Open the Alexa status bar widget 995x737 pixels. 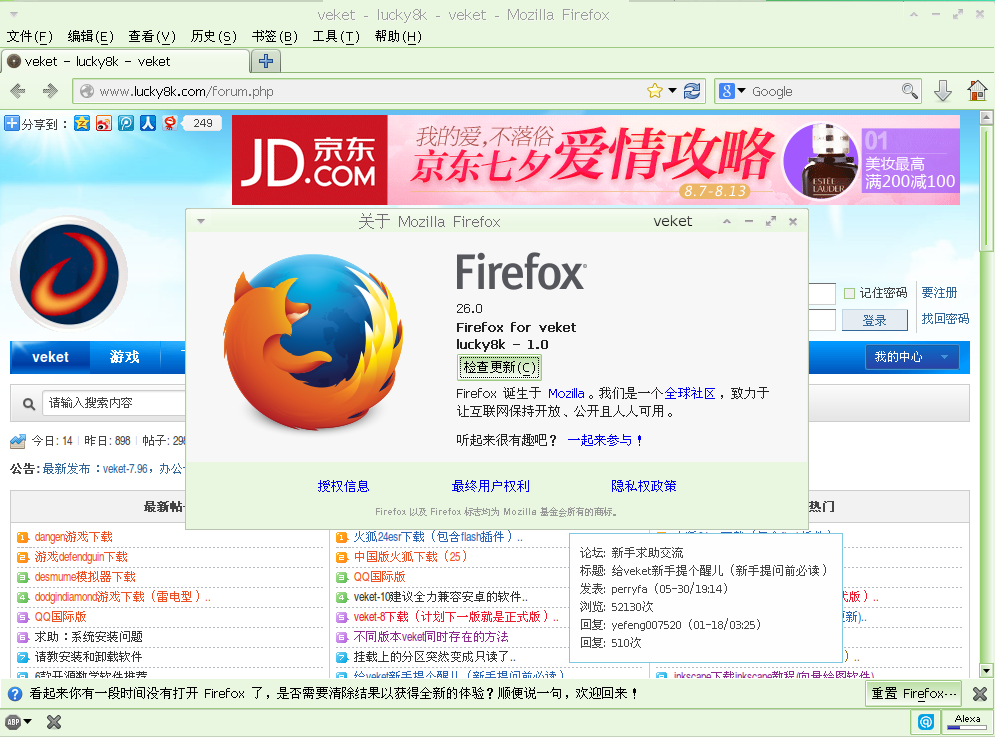point(967,722)
